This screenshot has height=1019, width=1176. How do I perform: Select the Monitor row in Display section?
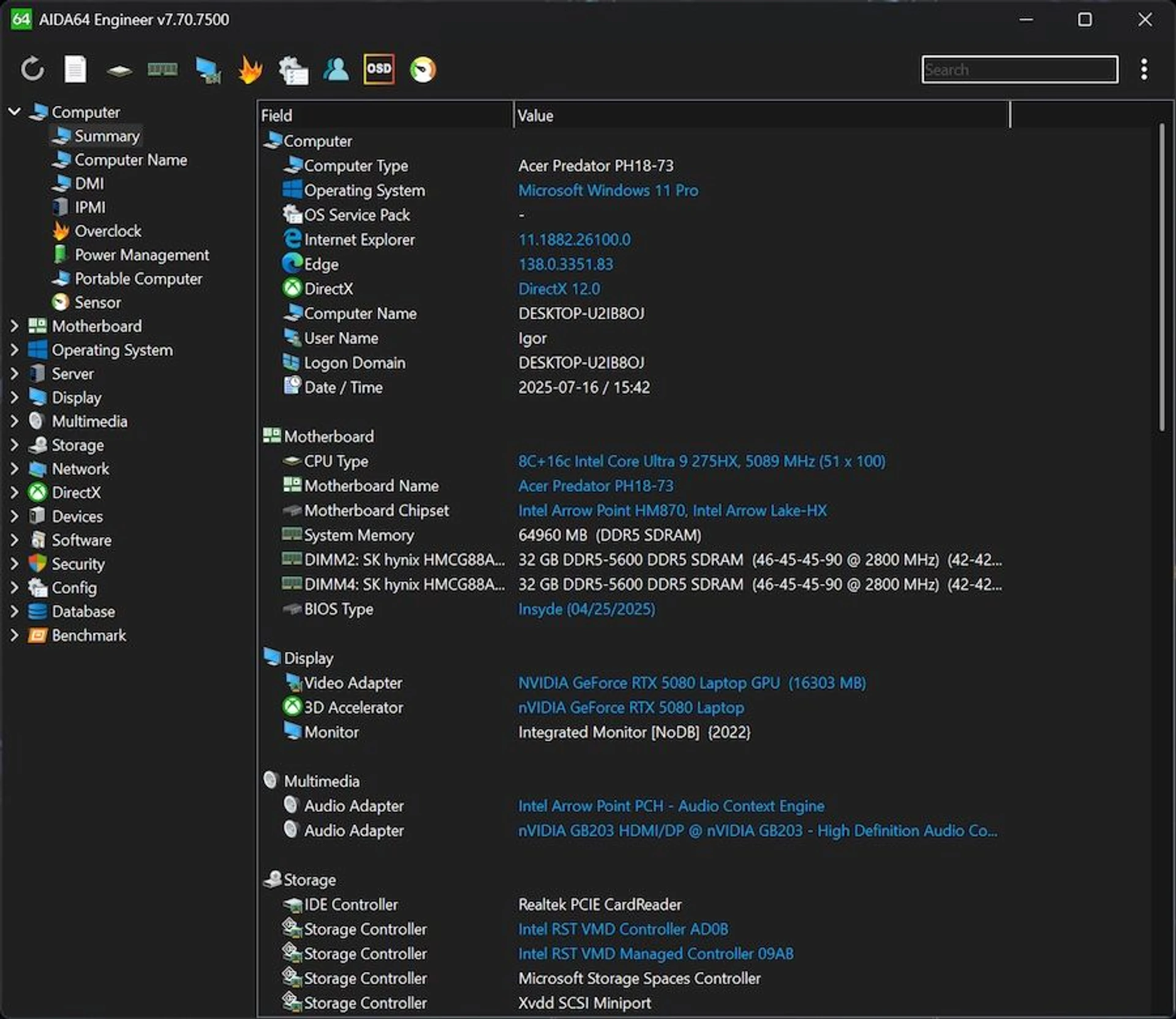(x=516, y=732)
